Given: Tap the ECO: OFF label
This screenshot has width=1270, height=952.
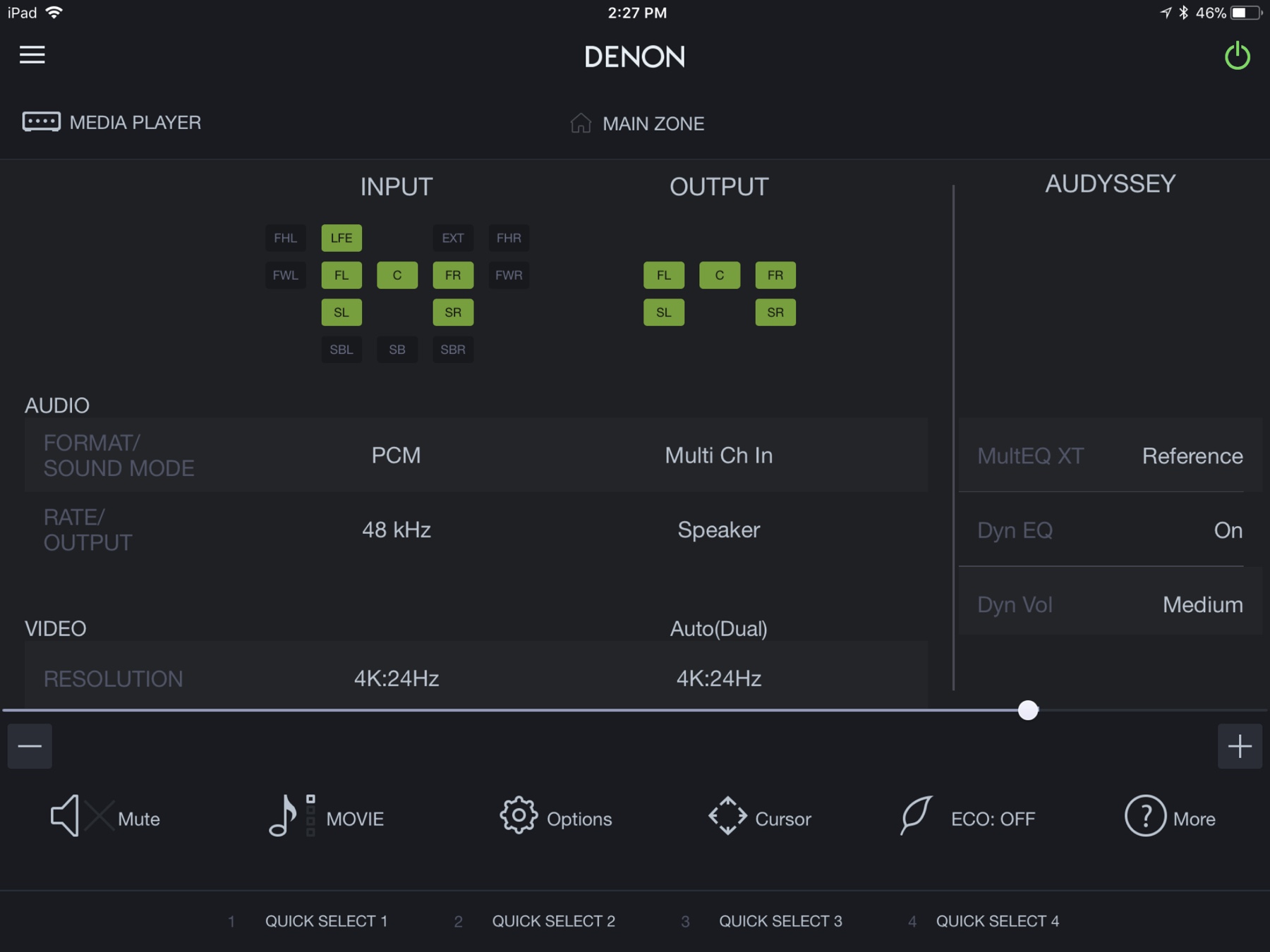Looking at the screenshot, I should [993, 819].
